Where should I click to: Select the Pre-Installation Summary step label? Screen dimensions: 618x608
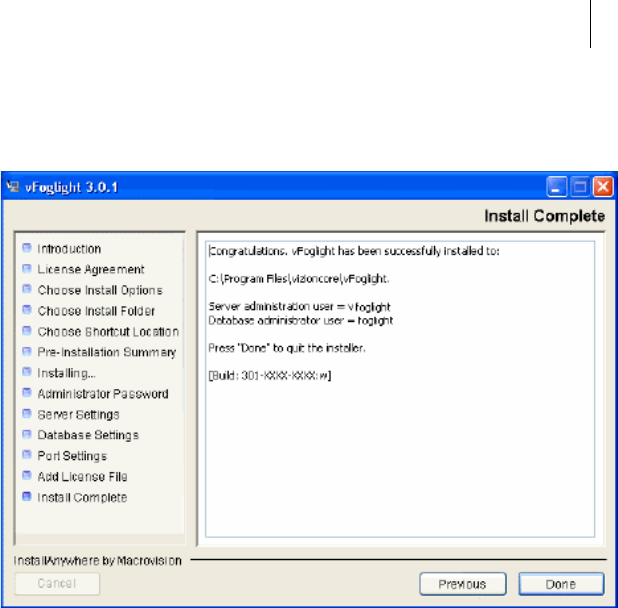click(x=107, y=352)
